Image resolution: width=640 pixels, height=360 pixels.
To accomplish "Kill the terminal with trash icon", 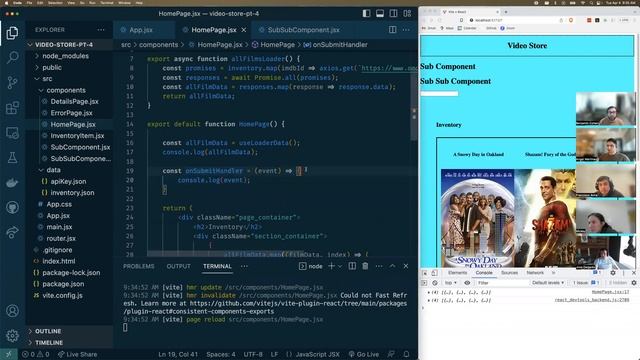I will (365, 266).
